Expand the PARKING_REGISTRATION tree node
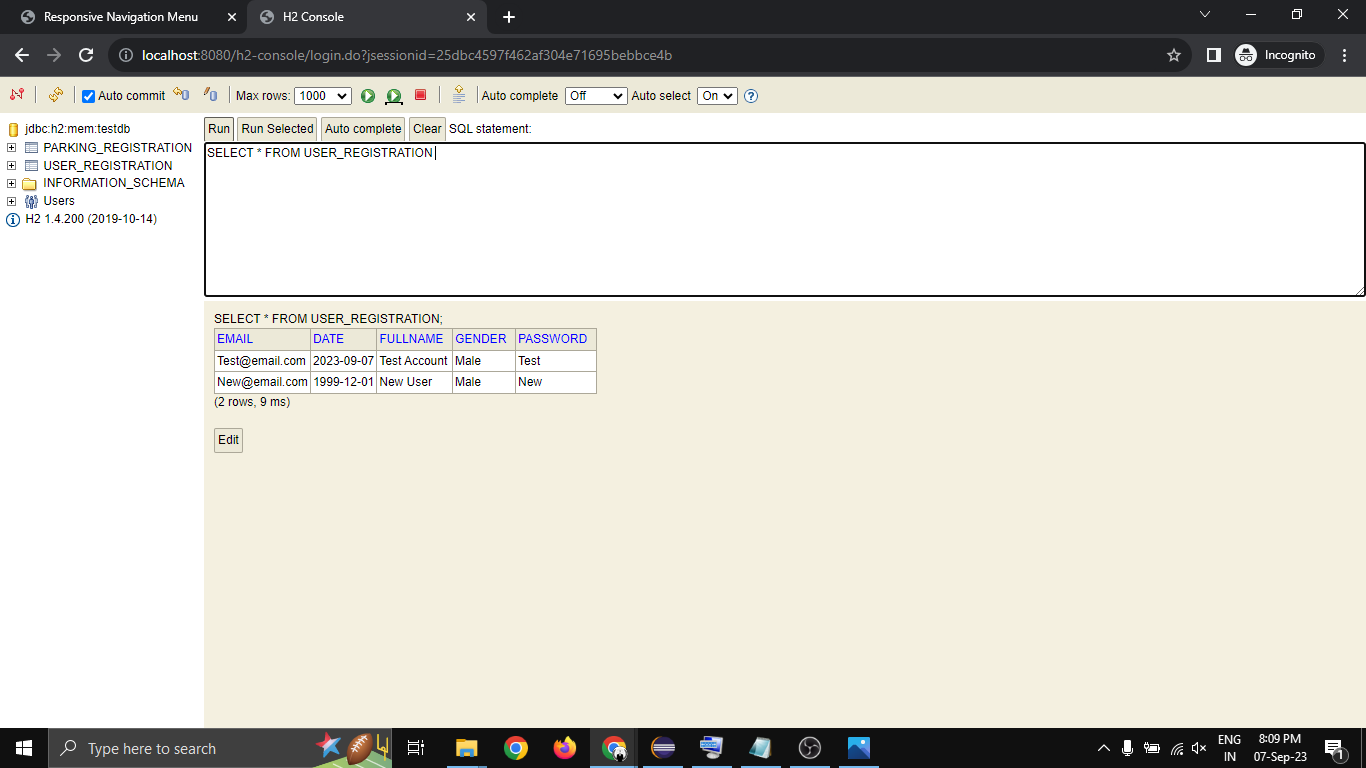Image resolution: width=1366 pixels, height=768 pixels. point(12,148)
